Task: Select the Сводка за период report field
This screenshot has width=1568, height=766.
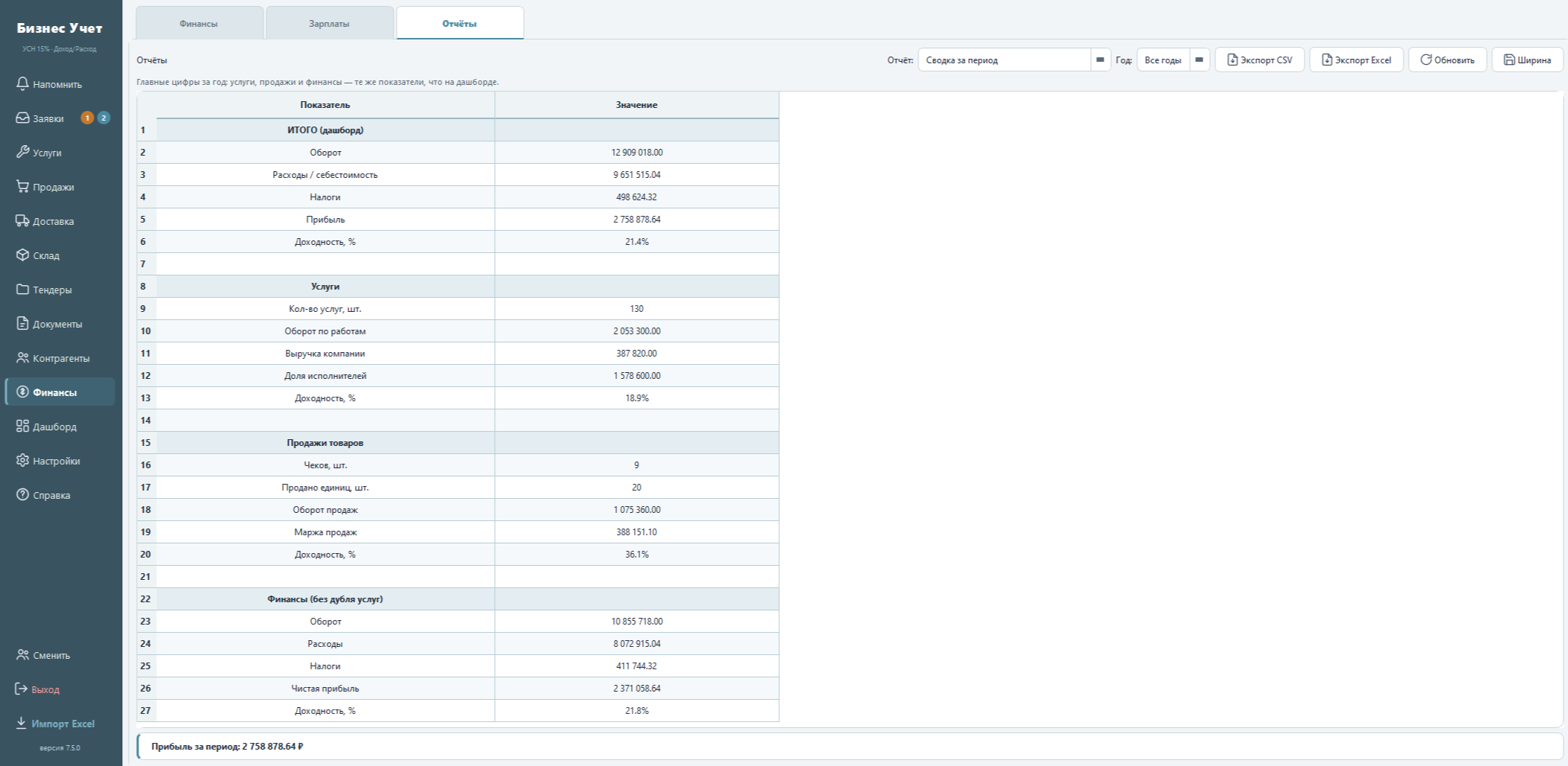Action: tap(1005, 60)
